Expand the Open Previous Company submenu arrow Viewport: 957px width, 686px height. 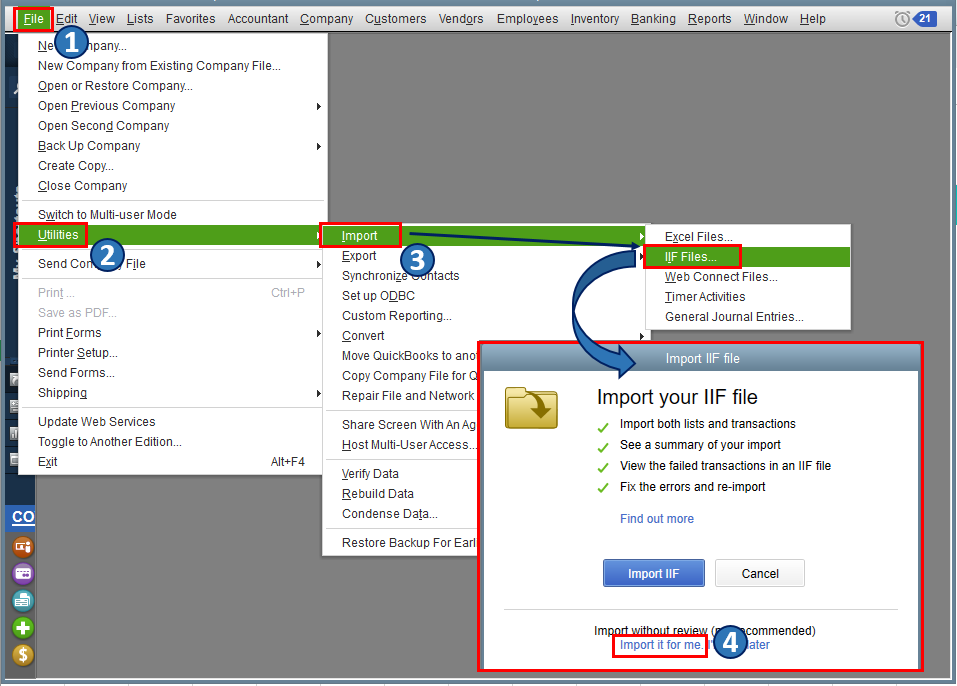click(319, 106)
